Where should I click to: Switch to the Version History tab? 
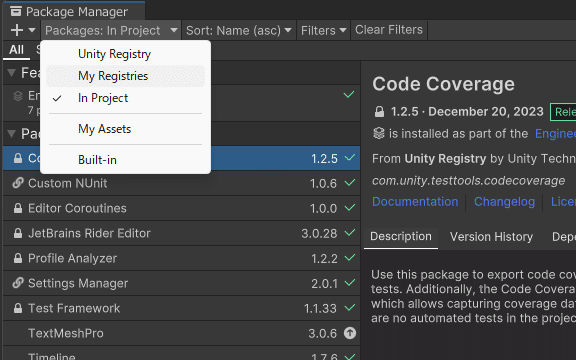[491, 237]
